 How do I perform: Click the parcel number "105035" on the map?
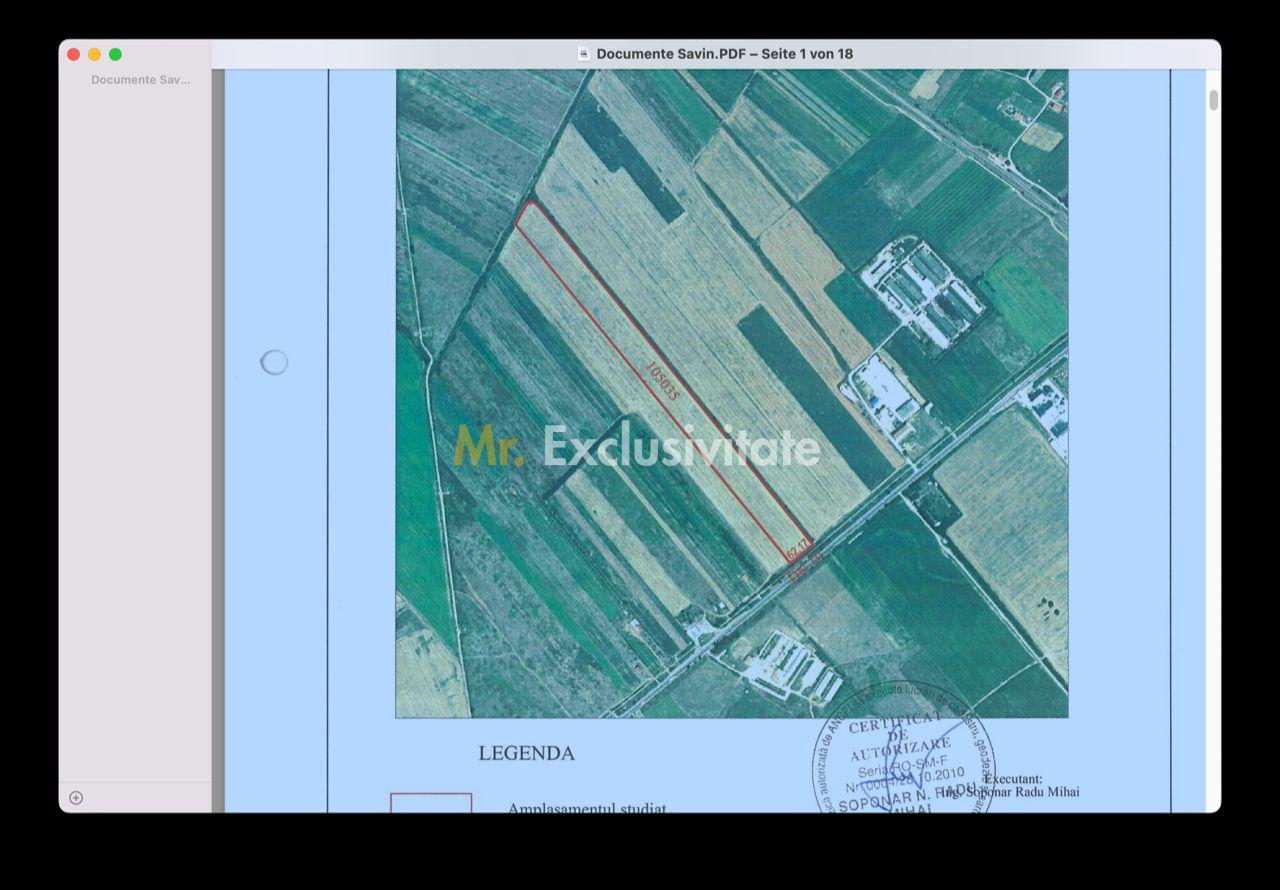click(x=663, y=381)
